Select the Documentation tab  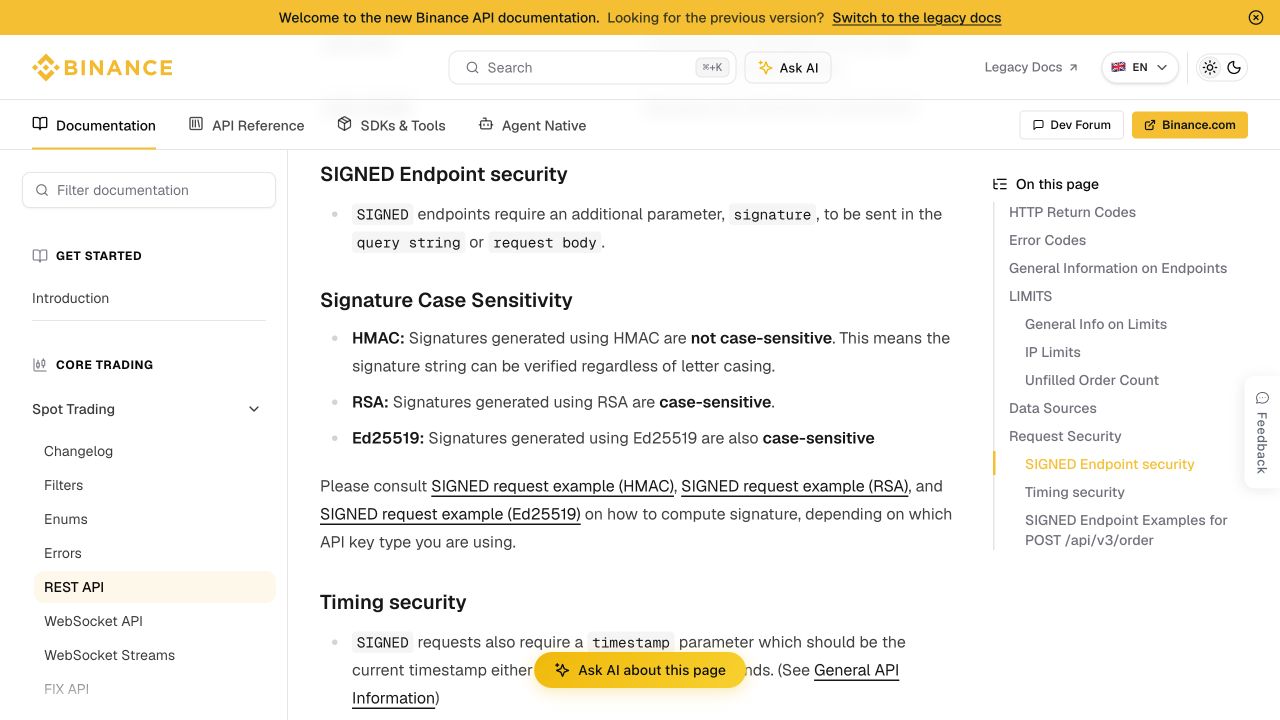(94, 125)
